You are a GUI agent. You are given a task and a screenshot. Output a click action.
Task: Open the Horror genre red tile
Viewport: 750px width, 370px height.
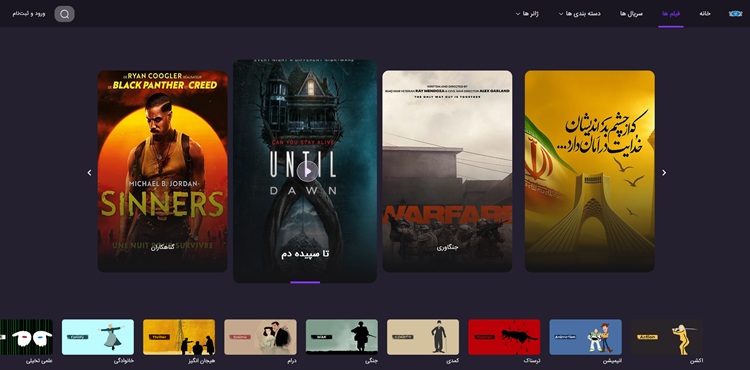[x=504, y=337]
